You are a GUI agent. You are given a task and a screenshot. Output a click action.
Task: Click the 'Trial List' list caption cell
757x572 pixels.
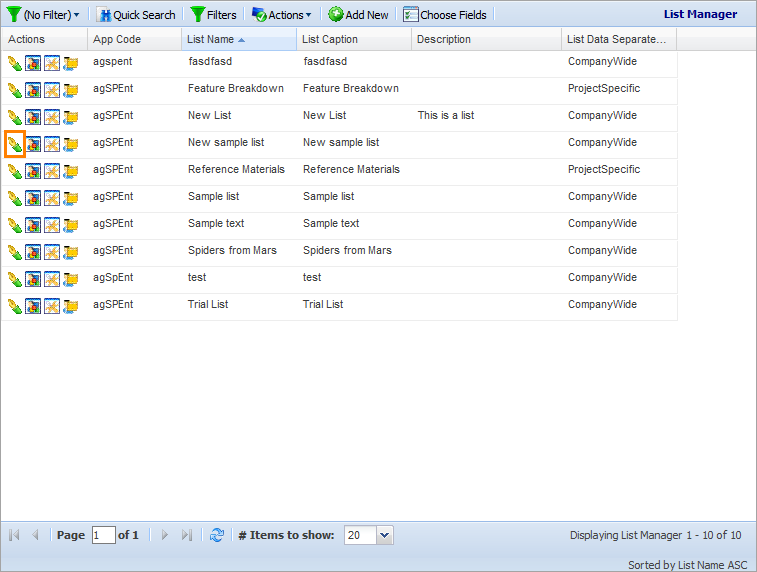323,305
